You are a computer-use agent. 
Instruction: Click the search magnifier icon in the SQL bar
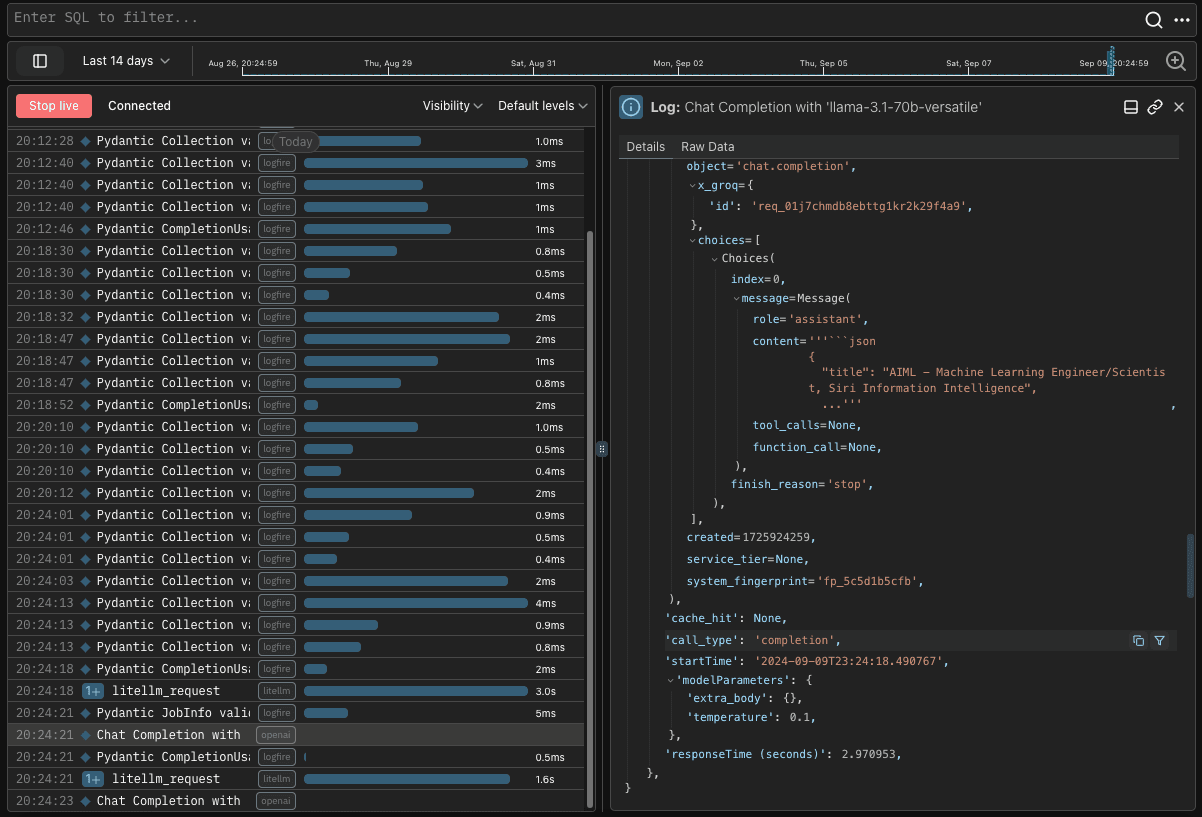(x=1154, y=20)
